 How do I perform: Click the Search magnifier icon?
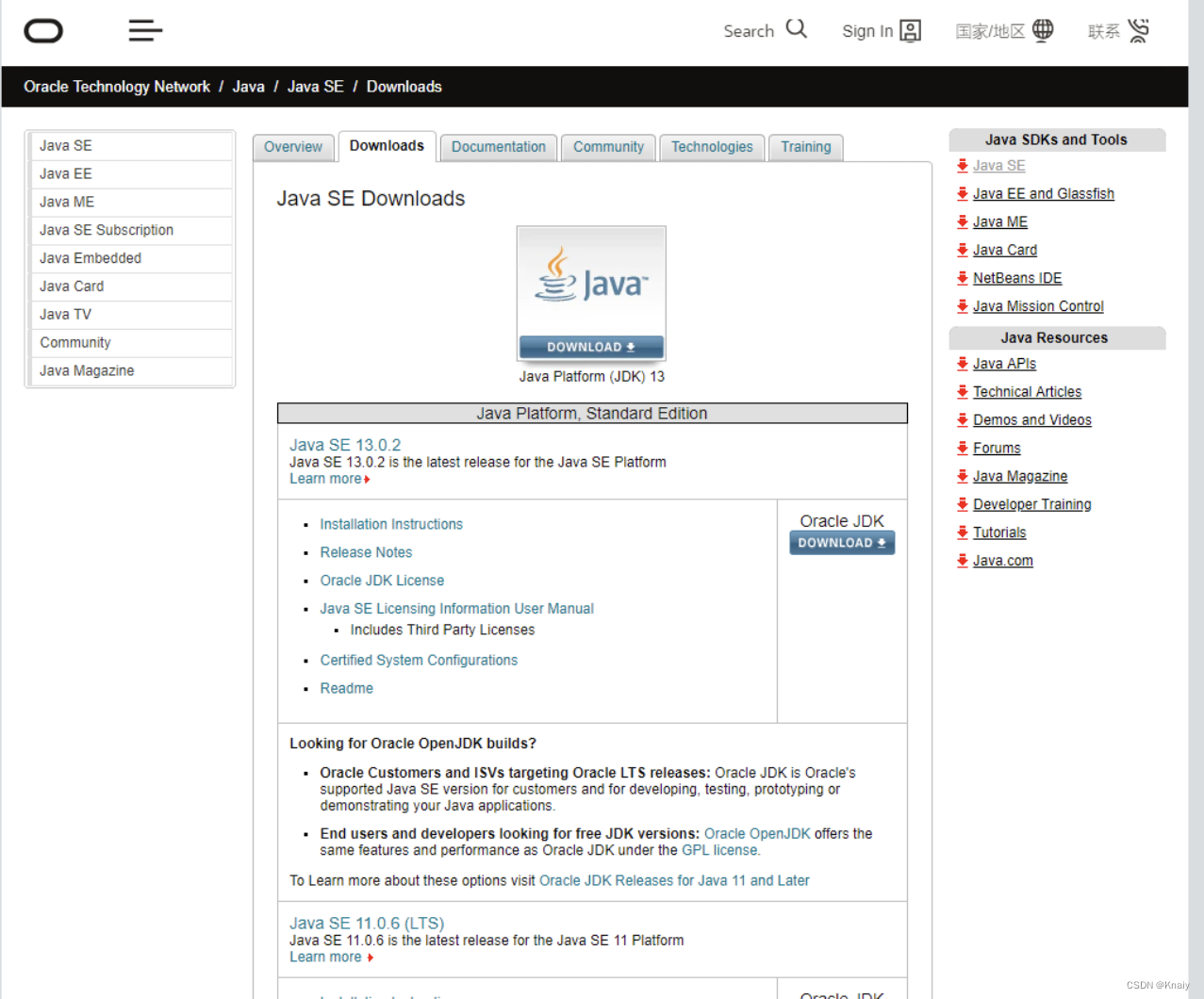797,29
